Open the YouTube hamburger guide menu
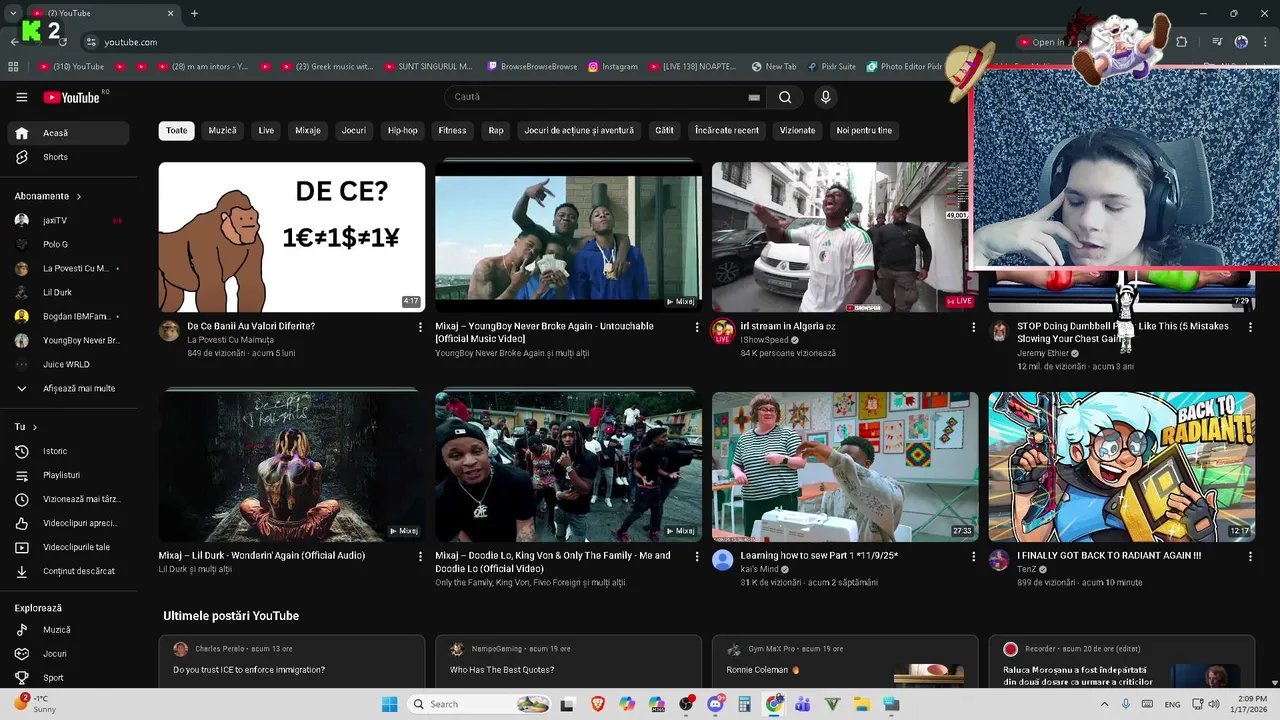 21,97
